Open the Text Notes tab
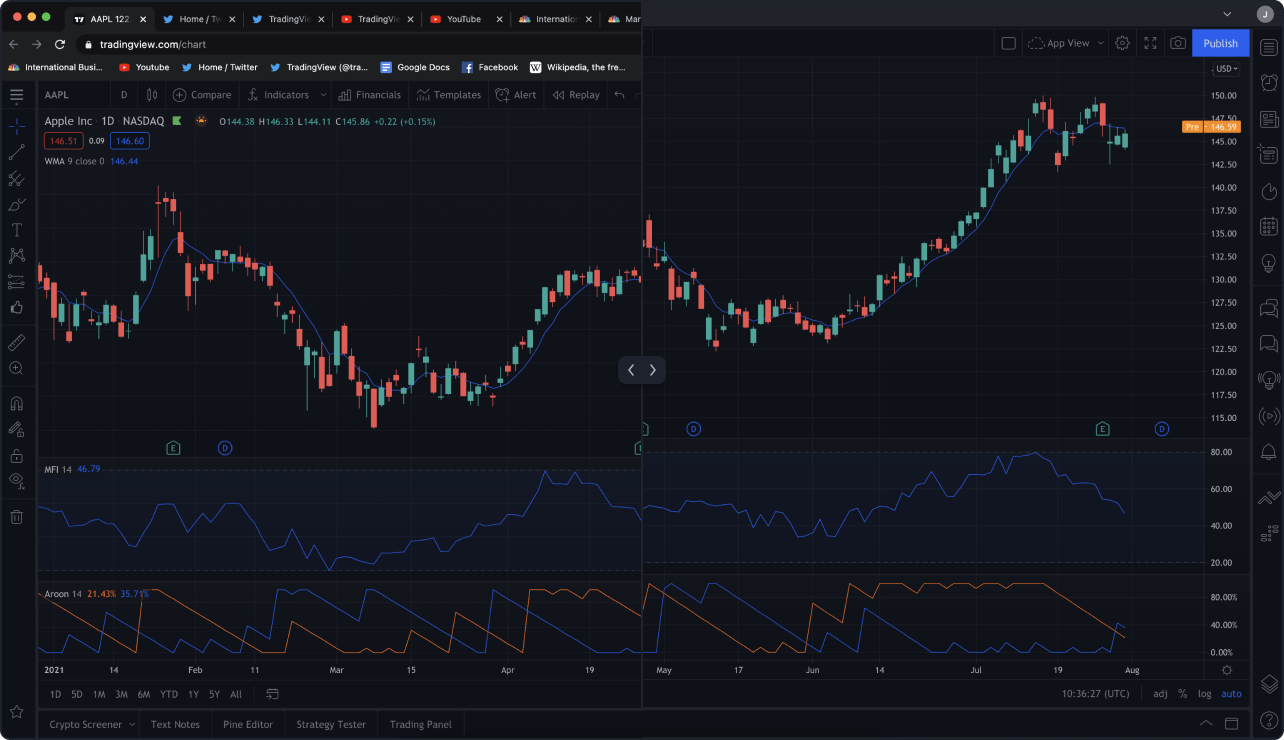 [175, 725]
